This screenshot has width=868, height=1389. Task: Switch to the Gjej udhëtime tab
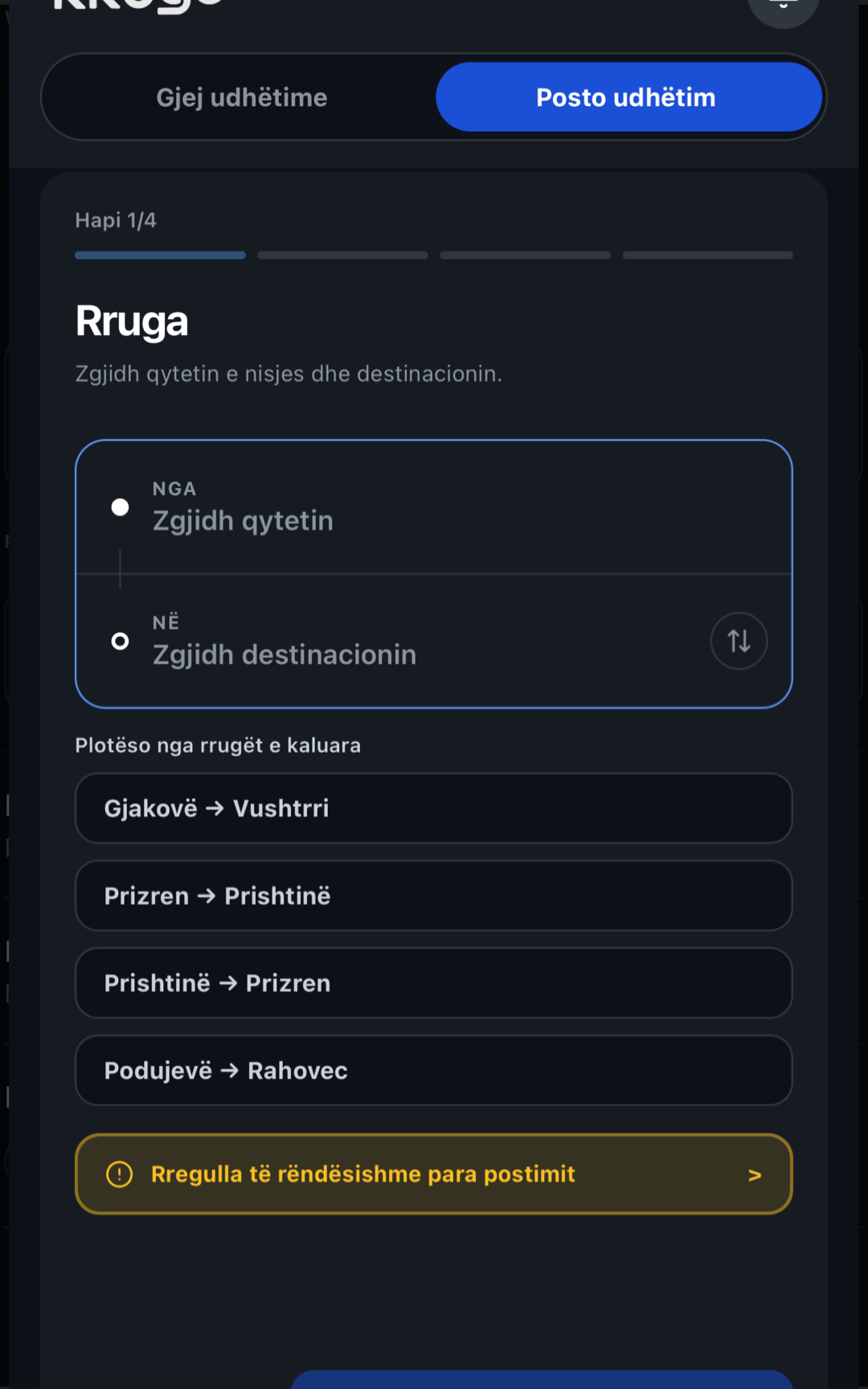(242, 96)
